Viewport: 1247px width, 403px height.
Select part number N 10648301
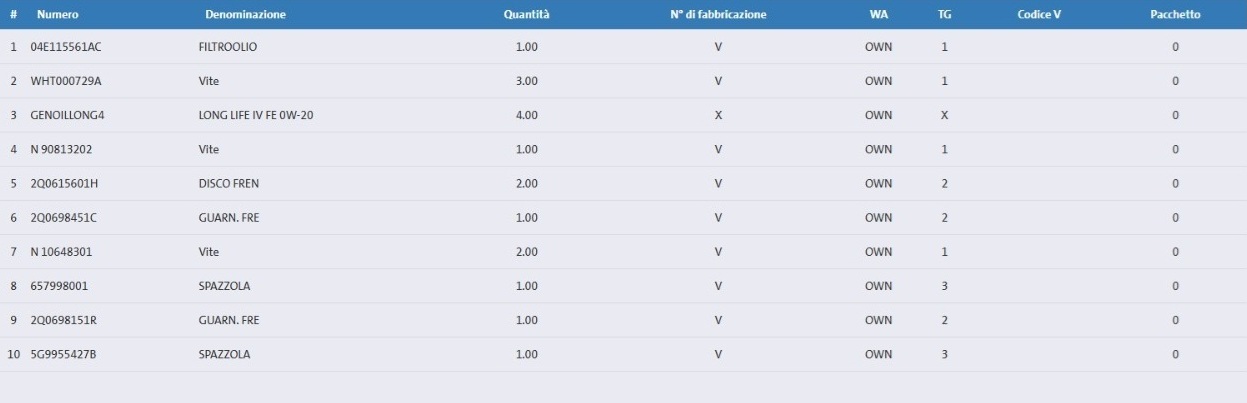pyautogui.click(x=62, y=252)
